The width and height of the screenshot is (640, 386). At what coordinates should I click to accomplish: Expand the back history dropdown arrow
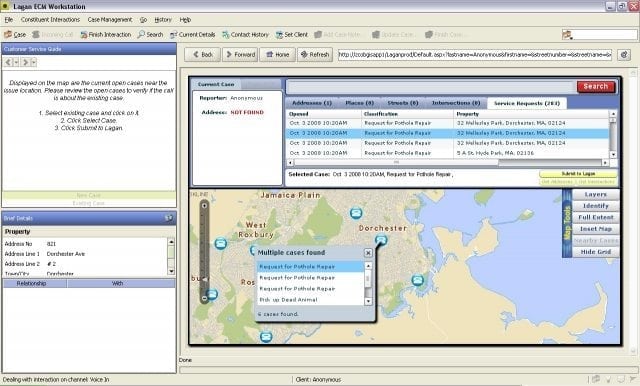pos(16,62)
